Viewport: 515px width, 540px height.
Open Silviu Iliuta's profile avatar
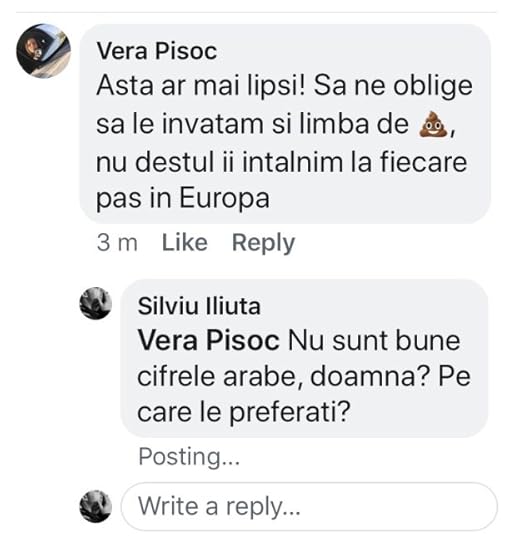click(96, 303)
